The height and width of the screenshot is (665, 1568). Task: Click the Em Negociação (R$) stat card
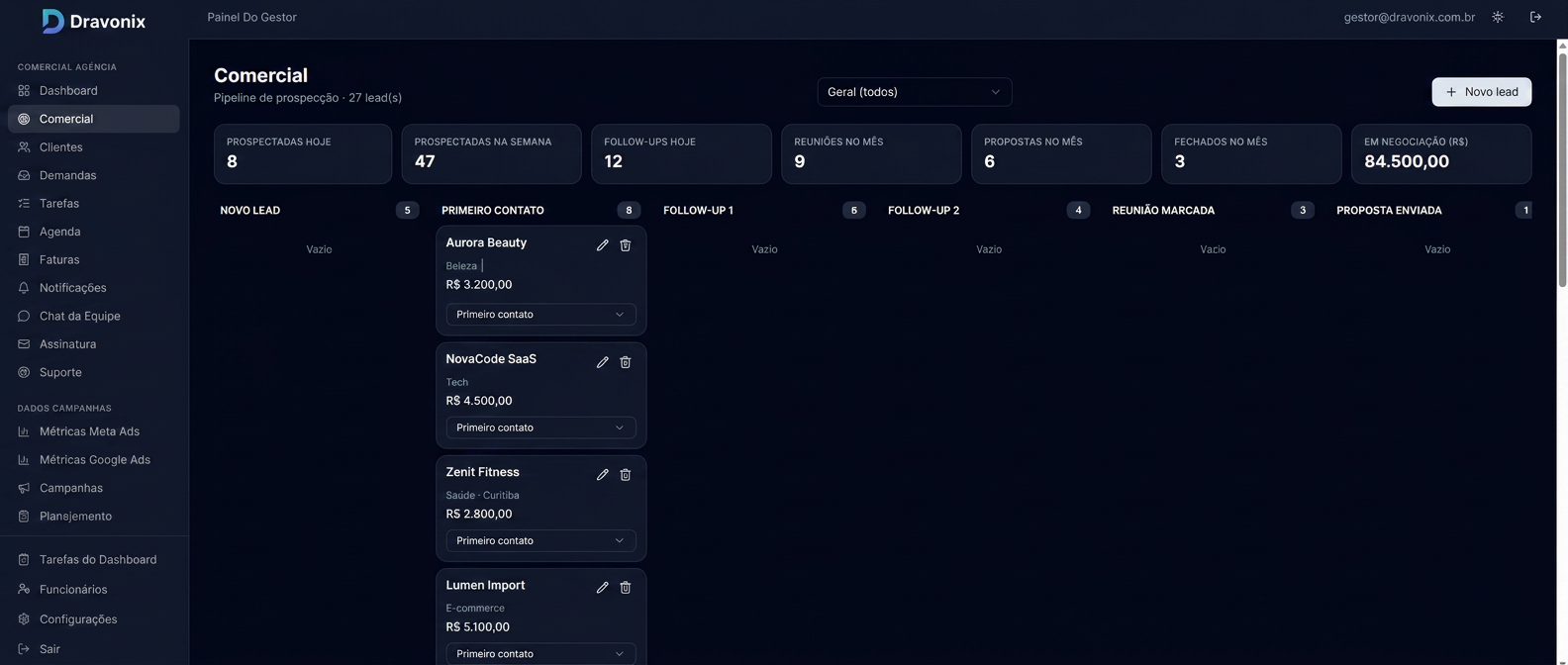click(1441, 153)
